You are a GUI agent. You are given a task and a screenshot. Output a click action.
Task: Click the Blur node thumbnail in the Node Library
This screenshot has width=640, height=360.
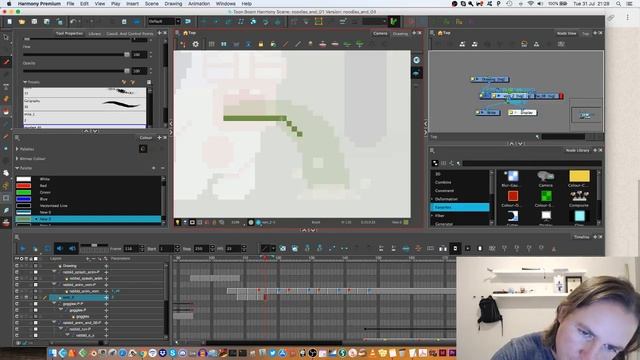pyautogui.click(x=512, y=176)
